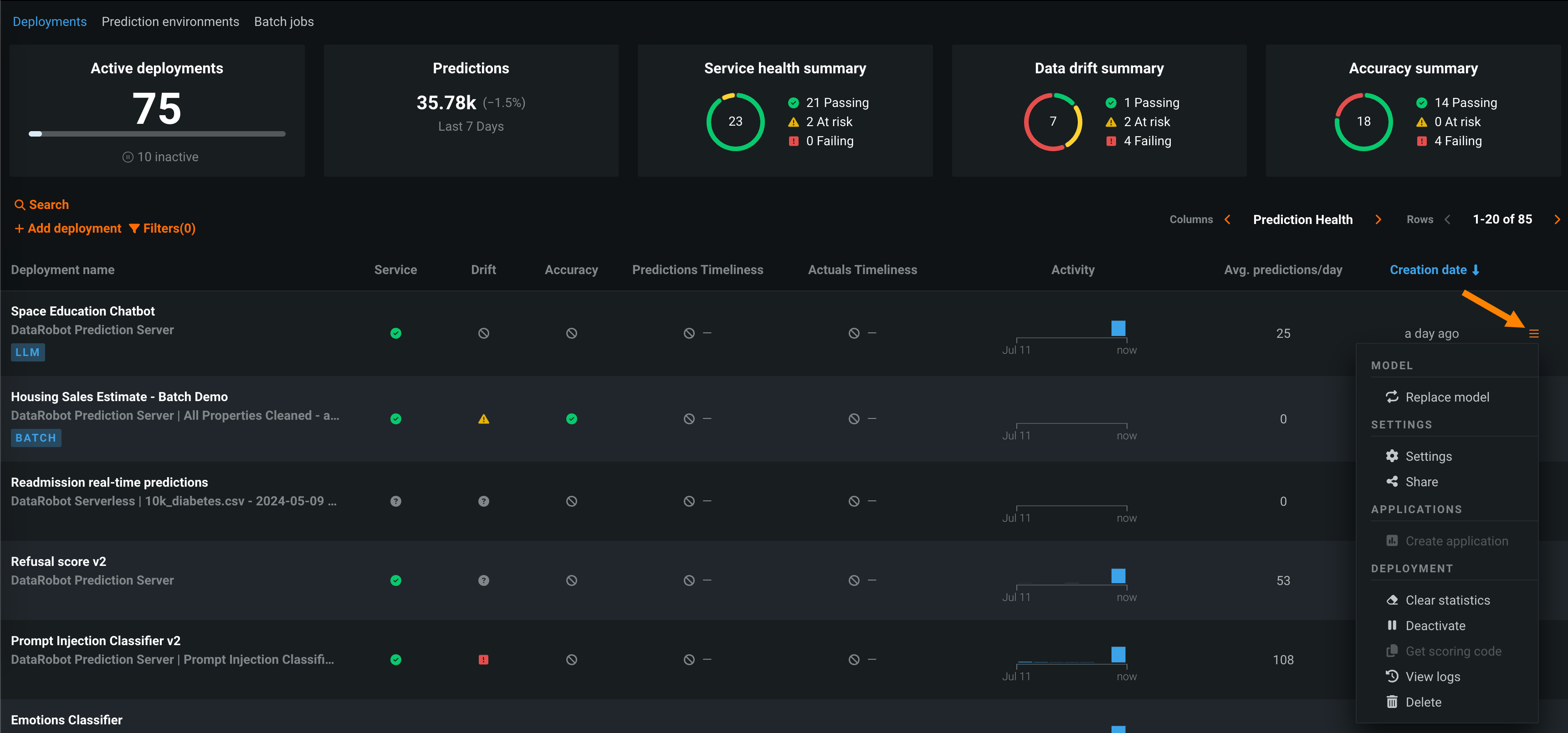Viewport: 1568px width, 733px height.
Task: Advance to next rows page arrow
Action: [1557, 219]
